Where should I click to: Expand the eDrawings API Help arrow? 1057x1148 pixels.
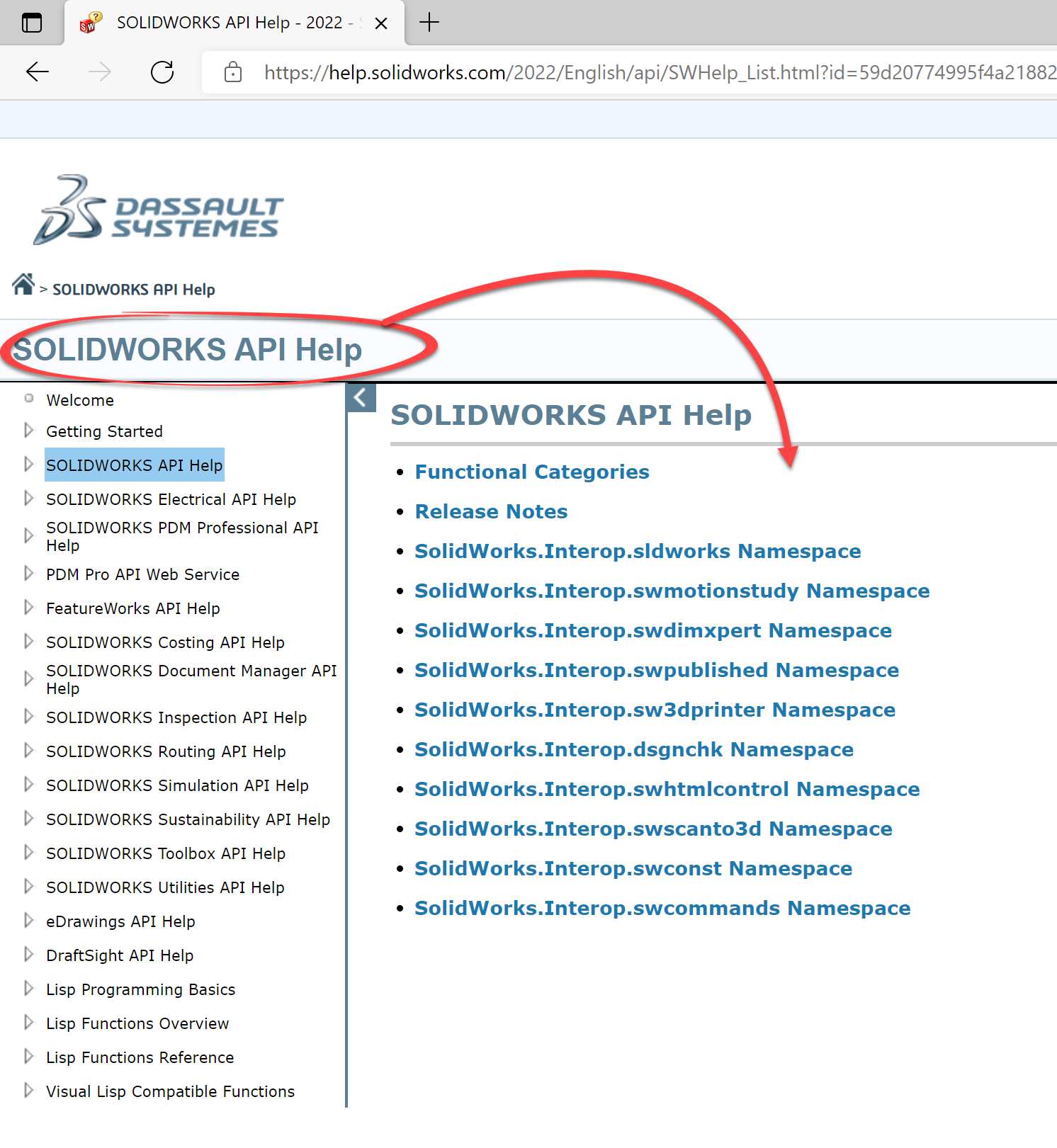tap(28, 920)
